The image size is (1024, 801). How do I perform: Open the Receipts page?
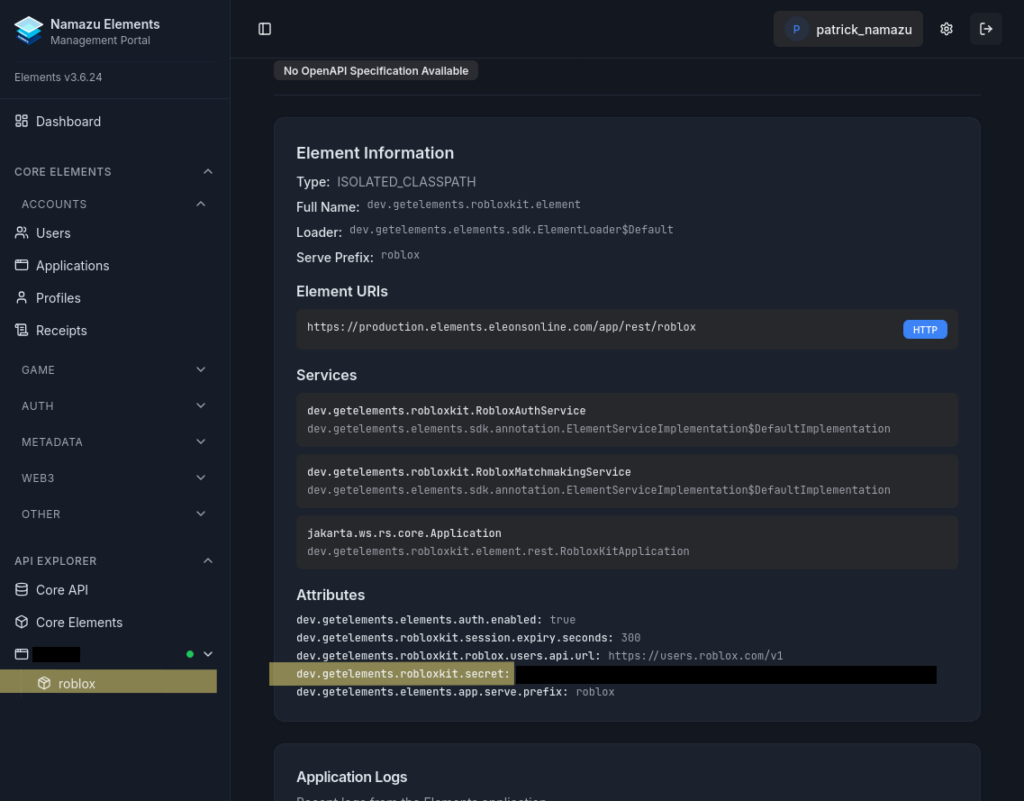[x=61, y=330]
